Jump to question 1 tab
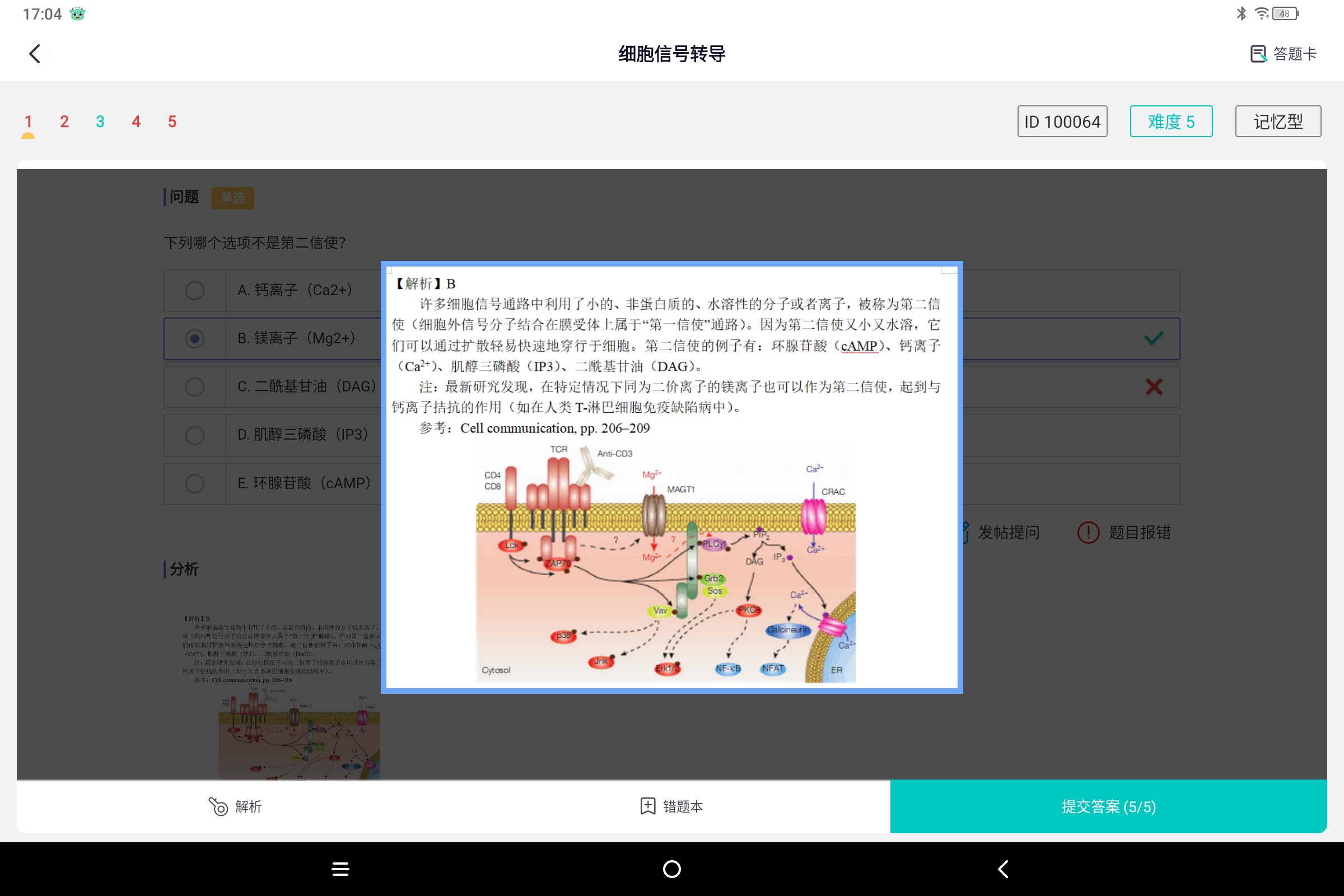Viewport: 1344px width, 896px height. tap(28, 121)
